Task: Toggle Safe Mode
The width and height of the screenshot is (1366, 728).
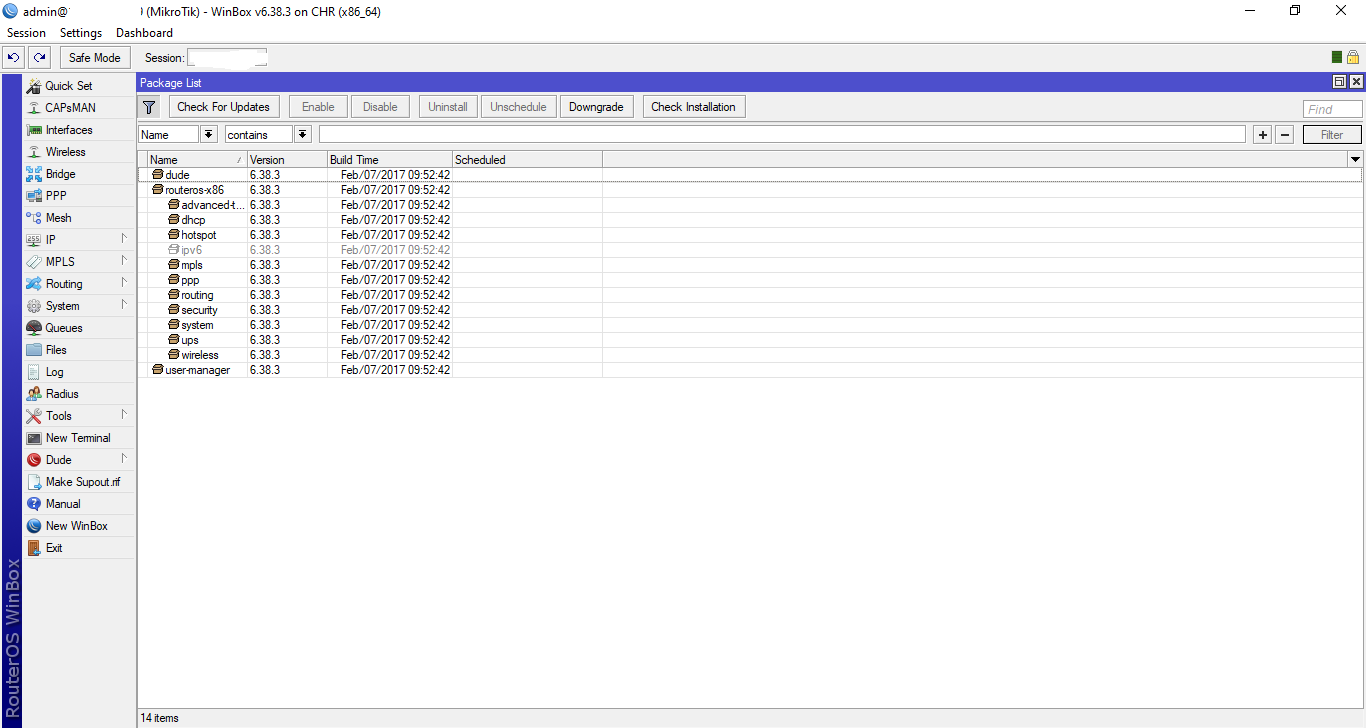Action: 95,57
